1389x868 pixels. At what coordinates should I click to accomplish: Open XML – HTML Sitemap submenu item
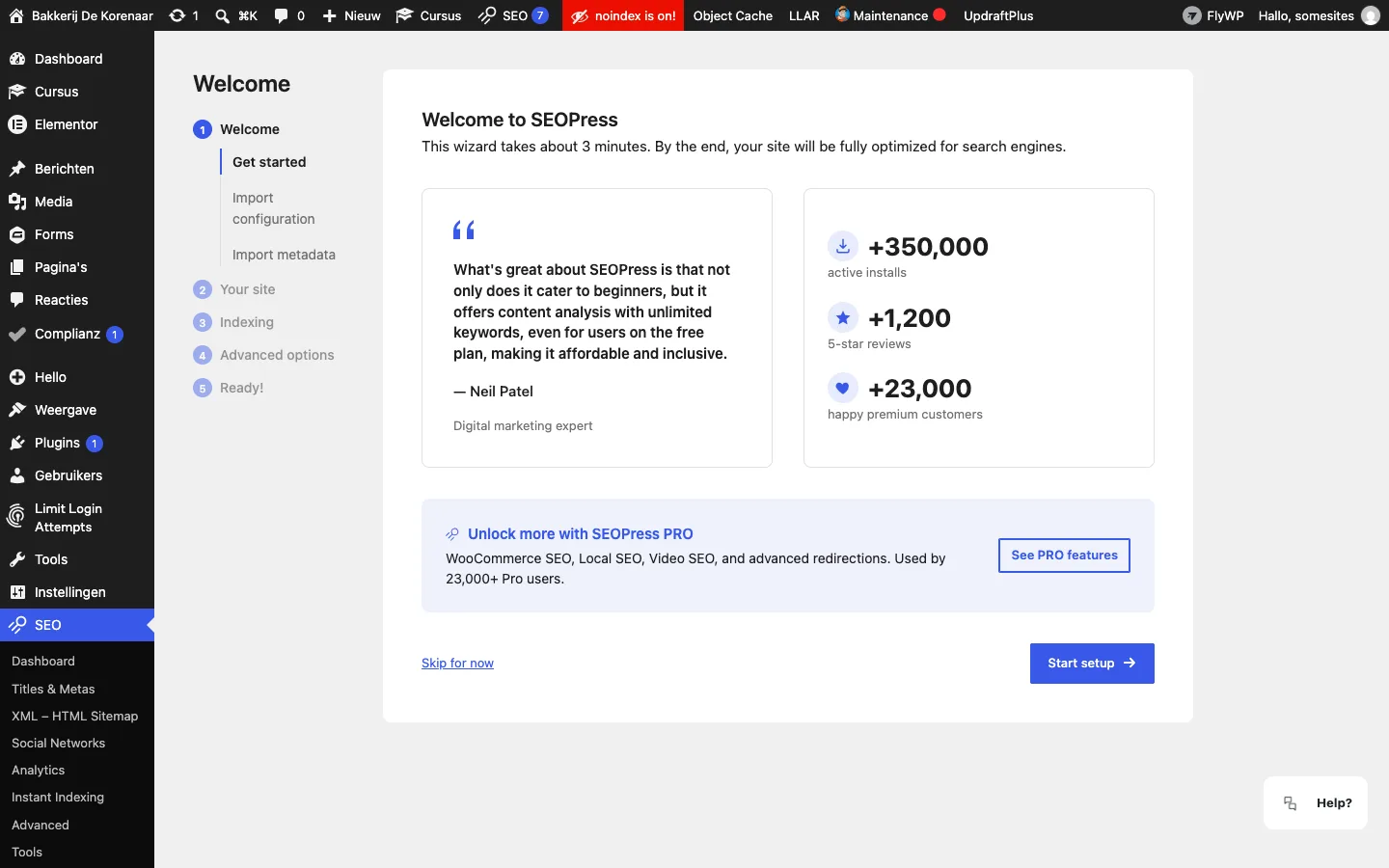(x=74, y=716)
